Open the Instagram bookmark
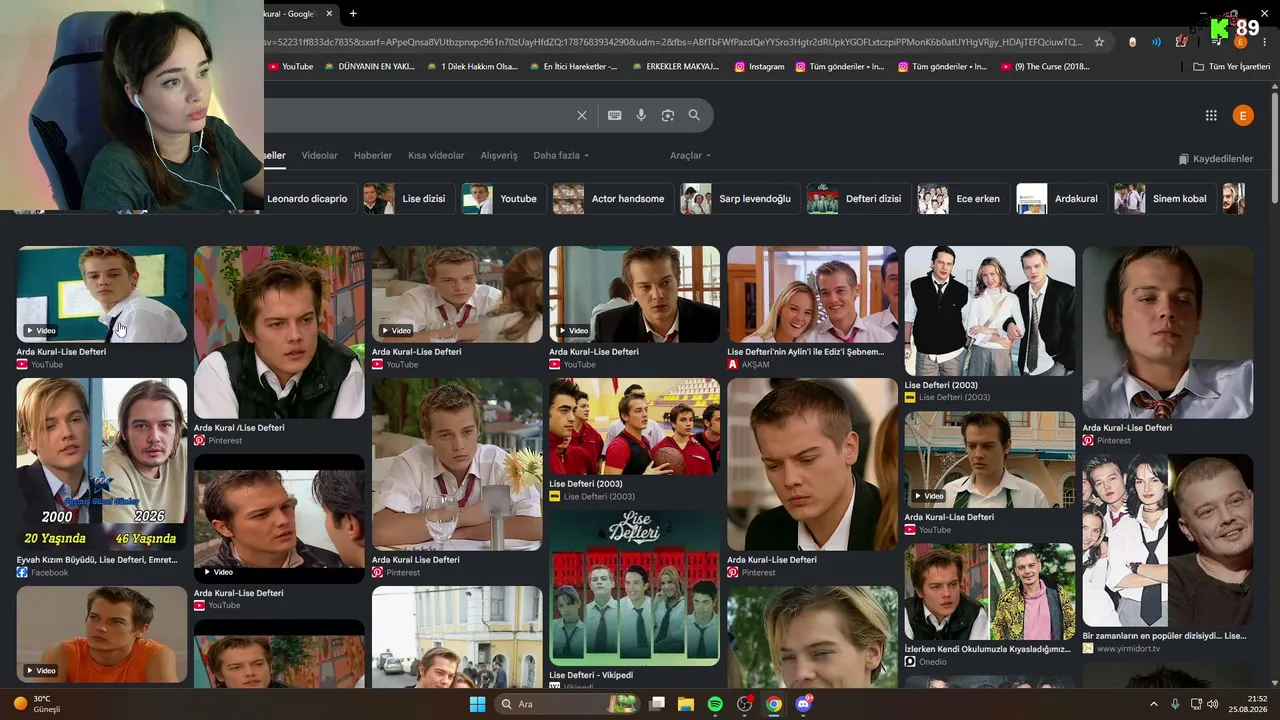The width and height of the screenshot is (1280, 720). [759, 67]
